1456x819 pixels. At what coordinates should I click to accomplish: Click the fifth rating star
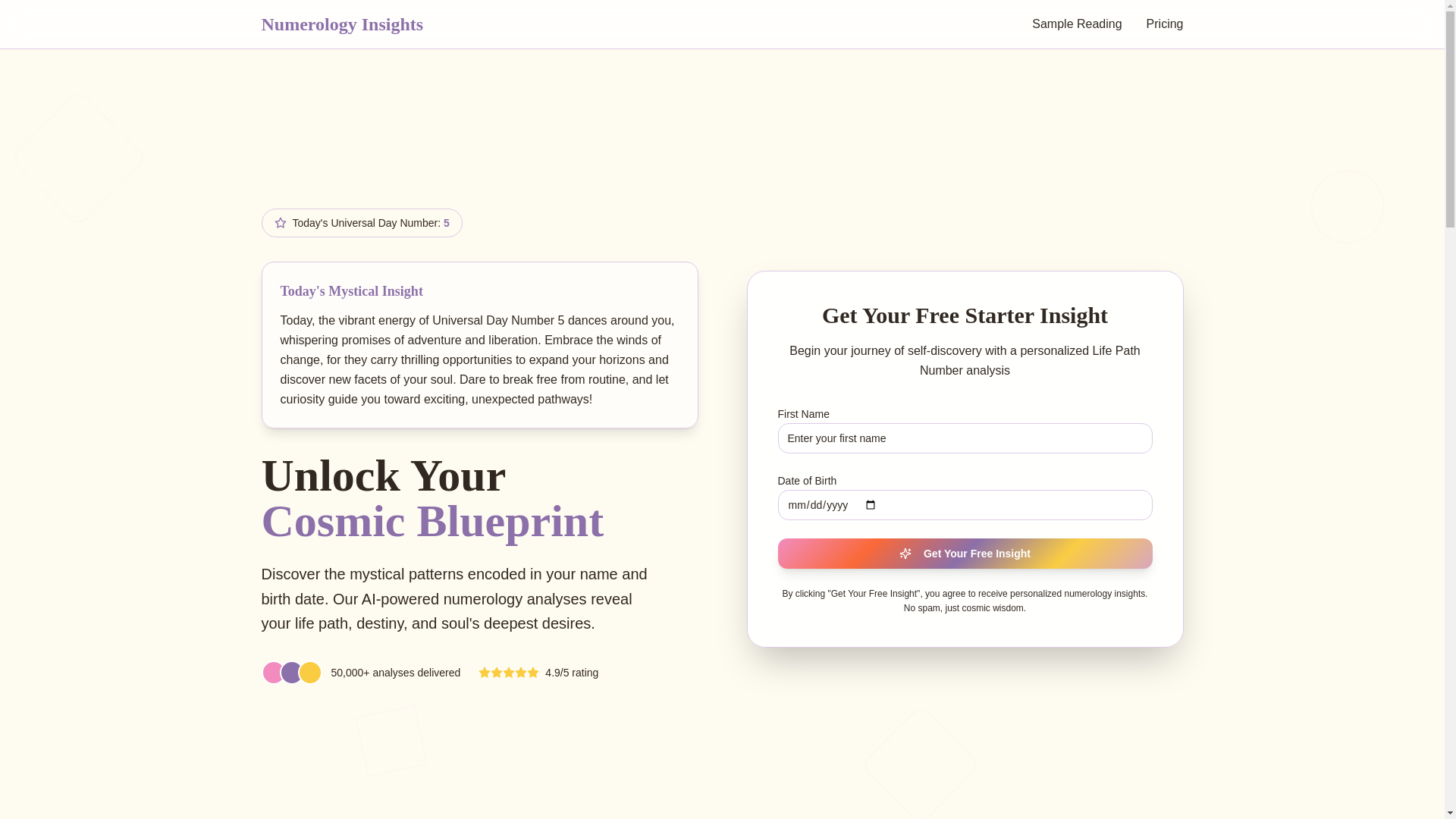tap(533, 673)
